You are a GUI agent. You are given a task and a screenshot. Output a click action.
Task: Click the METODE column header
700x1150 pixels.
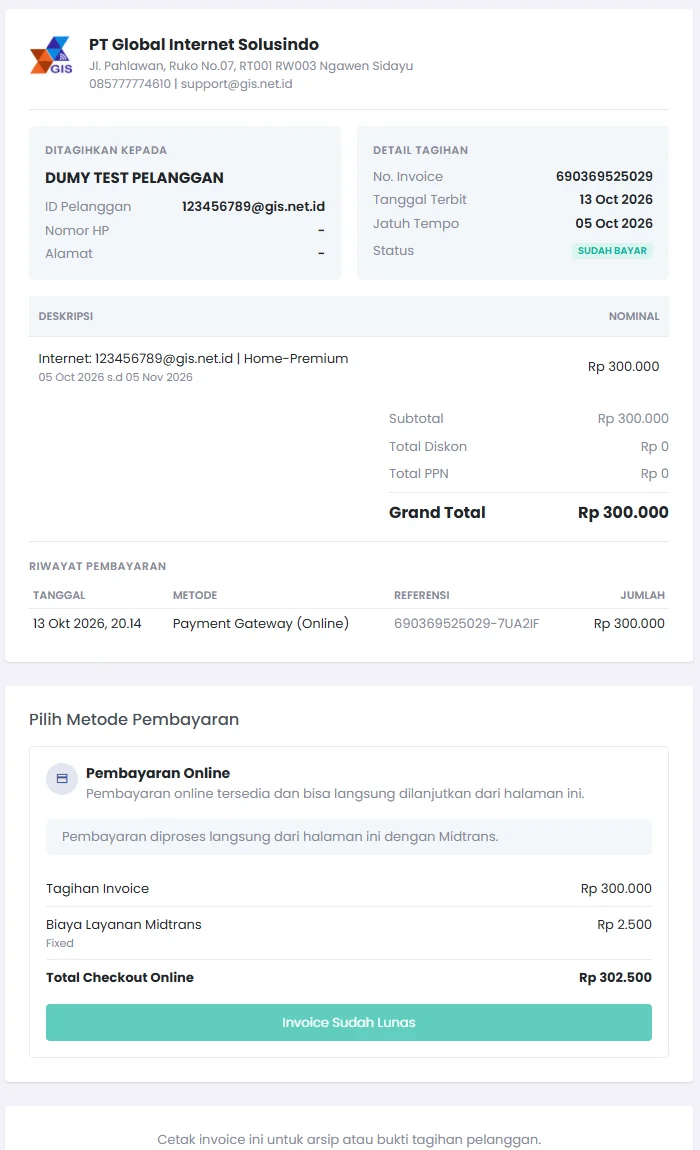pyautogui.click(x=195, y=596)
